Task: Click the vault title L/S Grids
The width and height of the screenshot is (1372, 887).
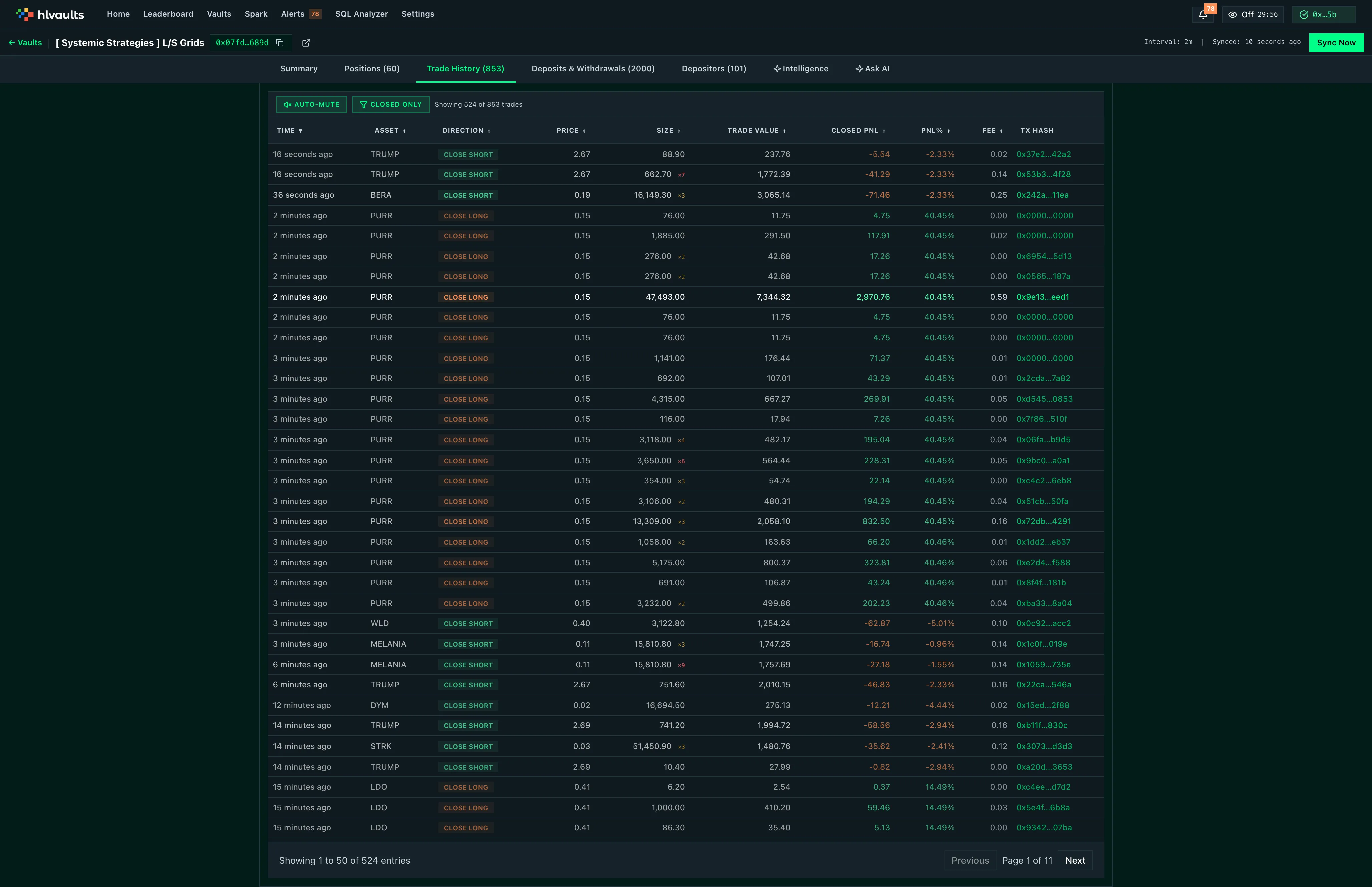Action: 129,43
